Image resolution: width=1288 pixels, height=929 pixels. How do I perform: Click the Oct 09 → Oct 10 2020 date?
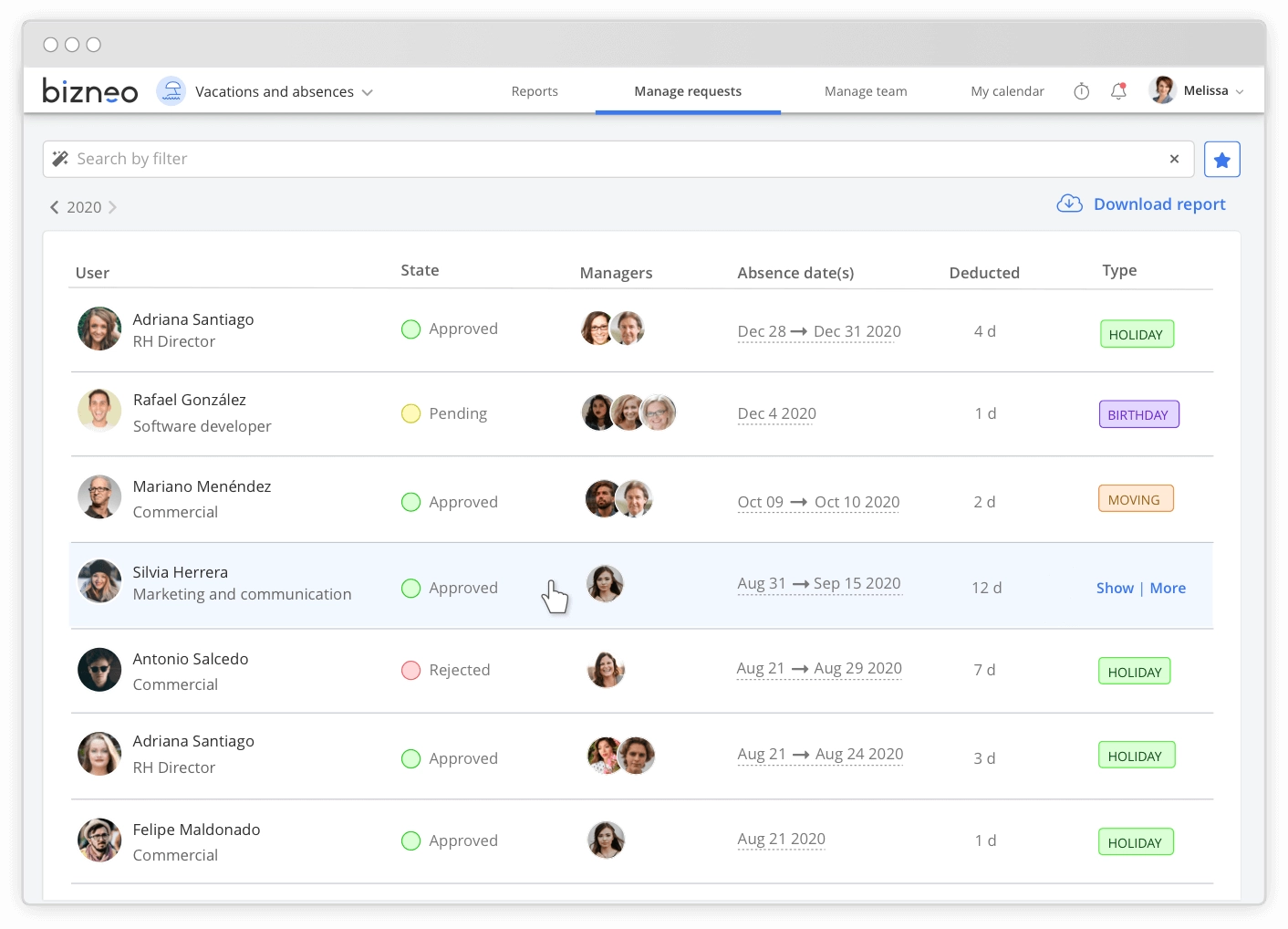(818, 502)
